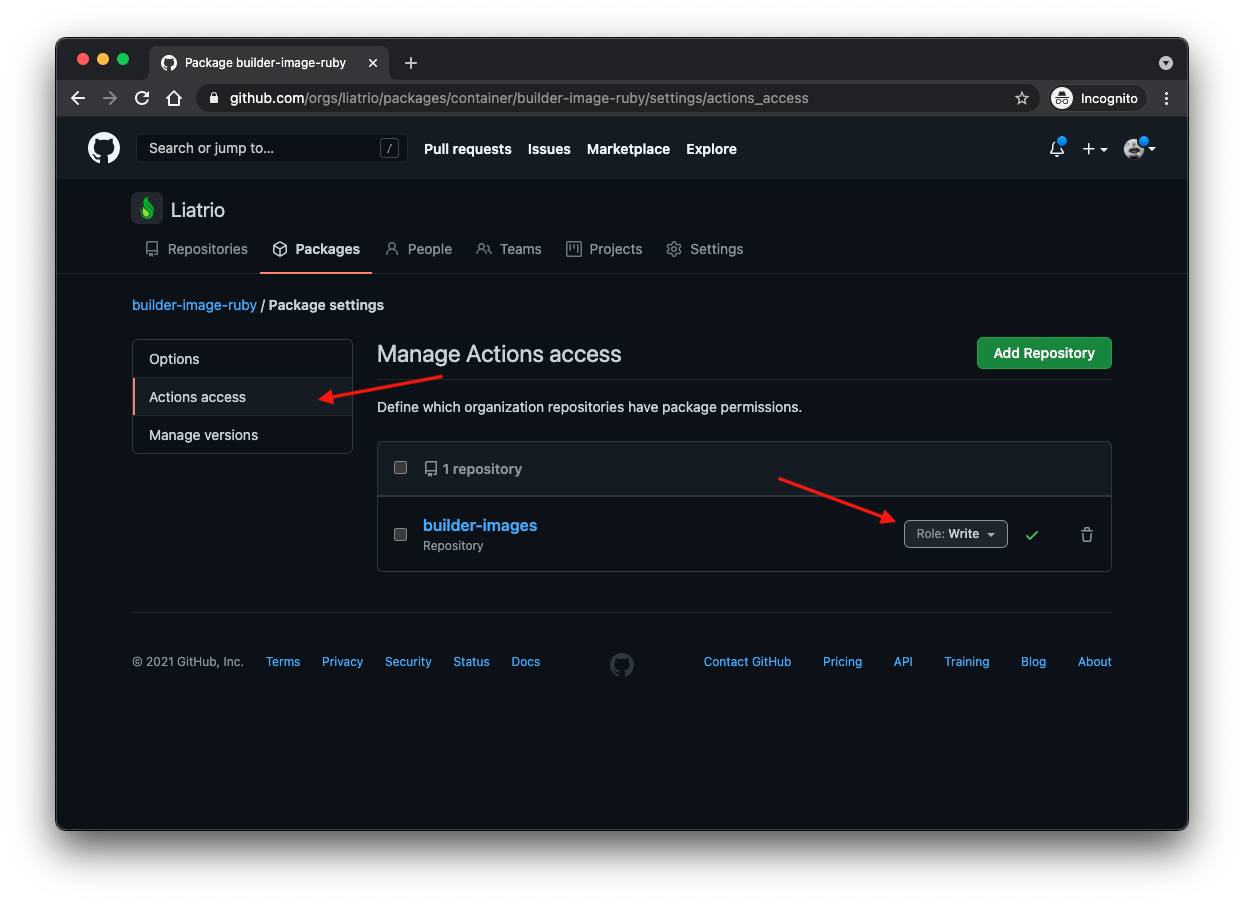
Task: Click the green checkmark next to Role
Action: click(1032, 535)
